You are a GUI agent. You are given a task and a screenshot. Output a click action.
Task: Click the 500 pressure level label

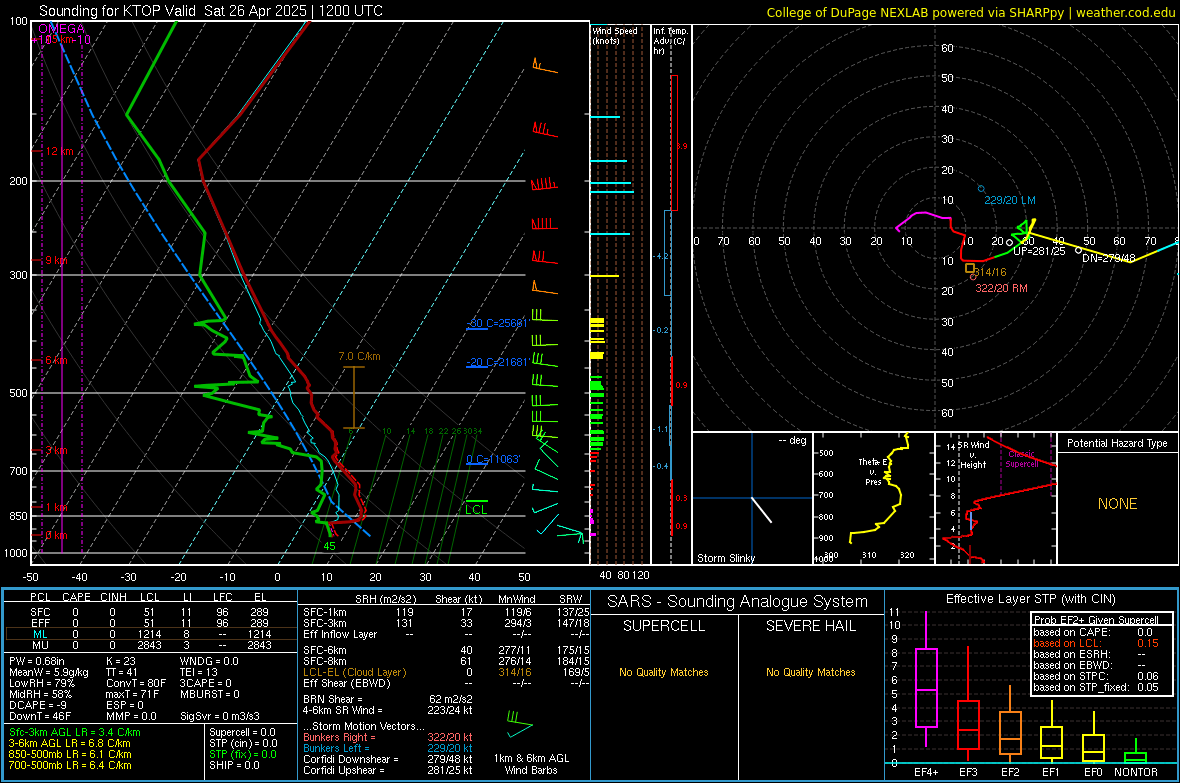click(18, 393)
